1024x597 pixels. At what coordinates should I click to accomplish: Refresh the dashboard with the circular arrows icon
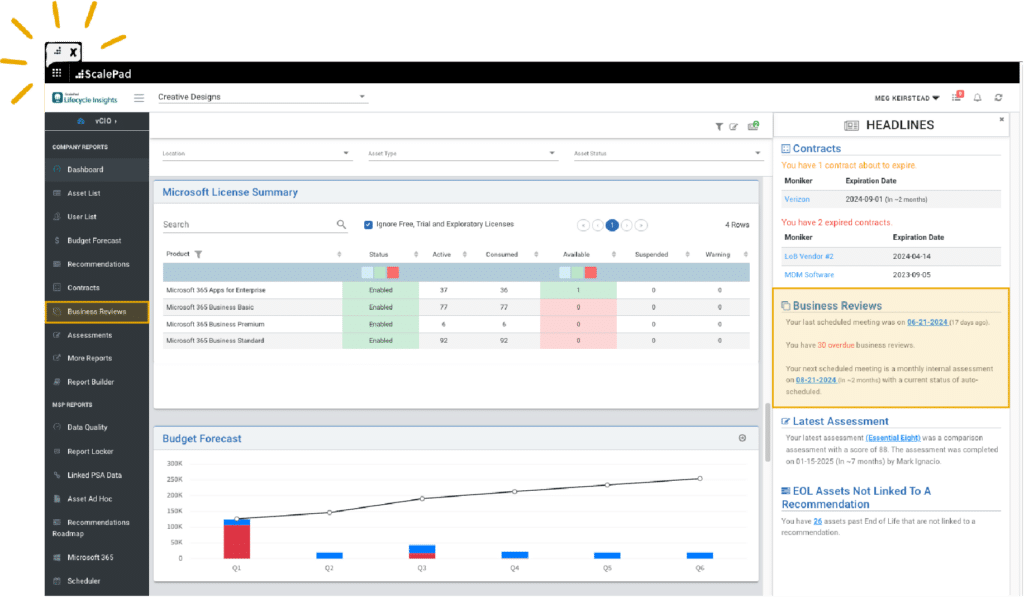point(1000,97)
